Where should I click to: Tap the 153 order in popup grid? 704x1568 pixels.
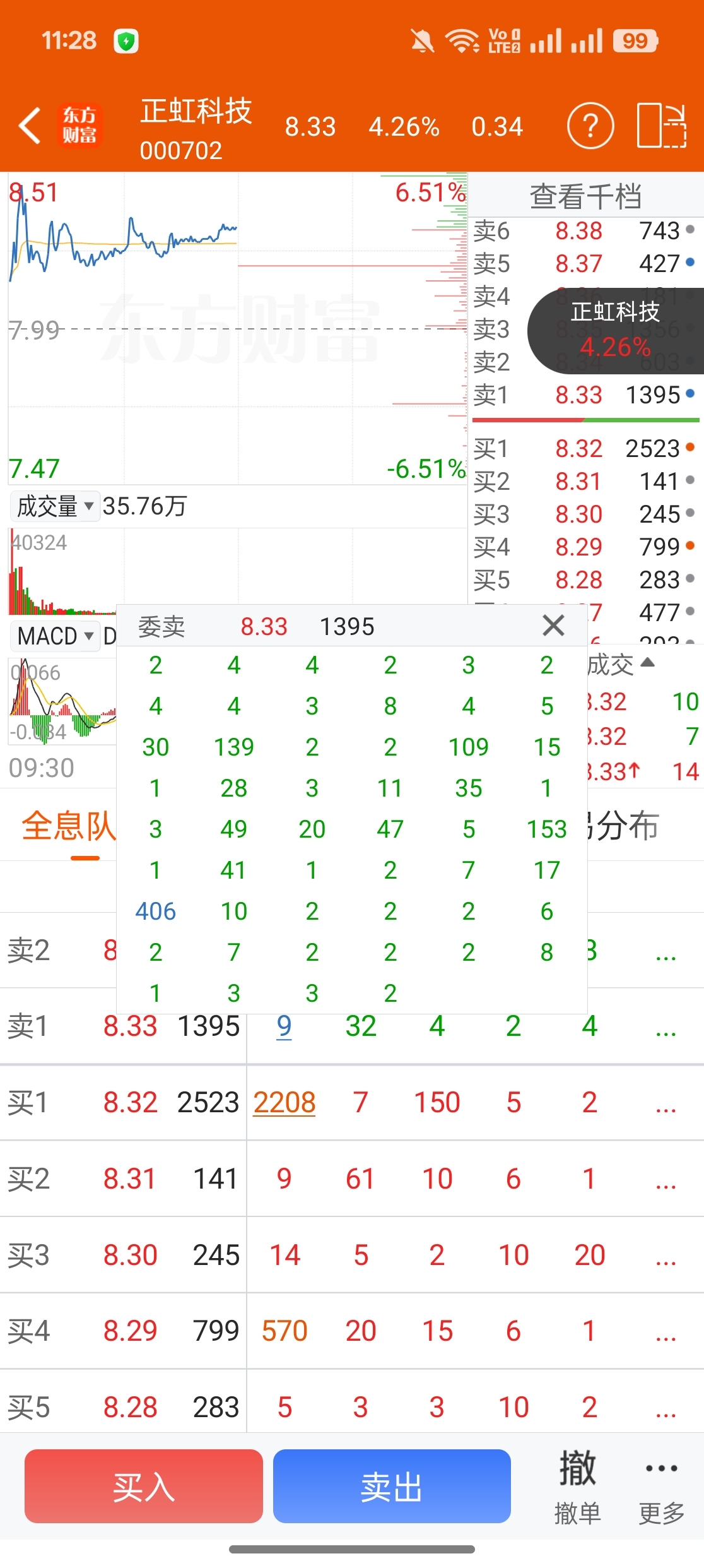pos(547,829)
